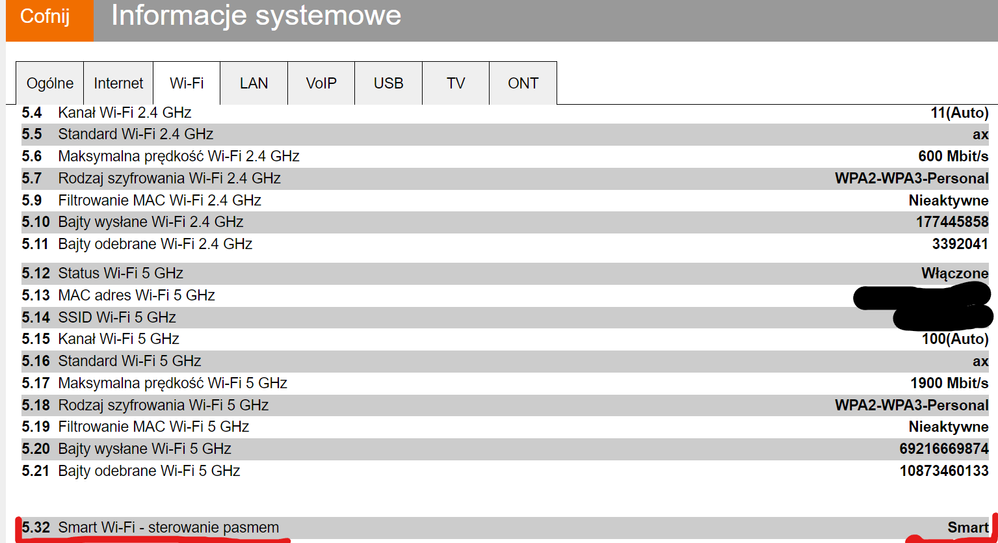Click label 'Rodzaj szyfrowania Wi-Fi 5 GHz'
Image resolution: width=998 pixels, height=543 pixels.
[x=163, y=405]
